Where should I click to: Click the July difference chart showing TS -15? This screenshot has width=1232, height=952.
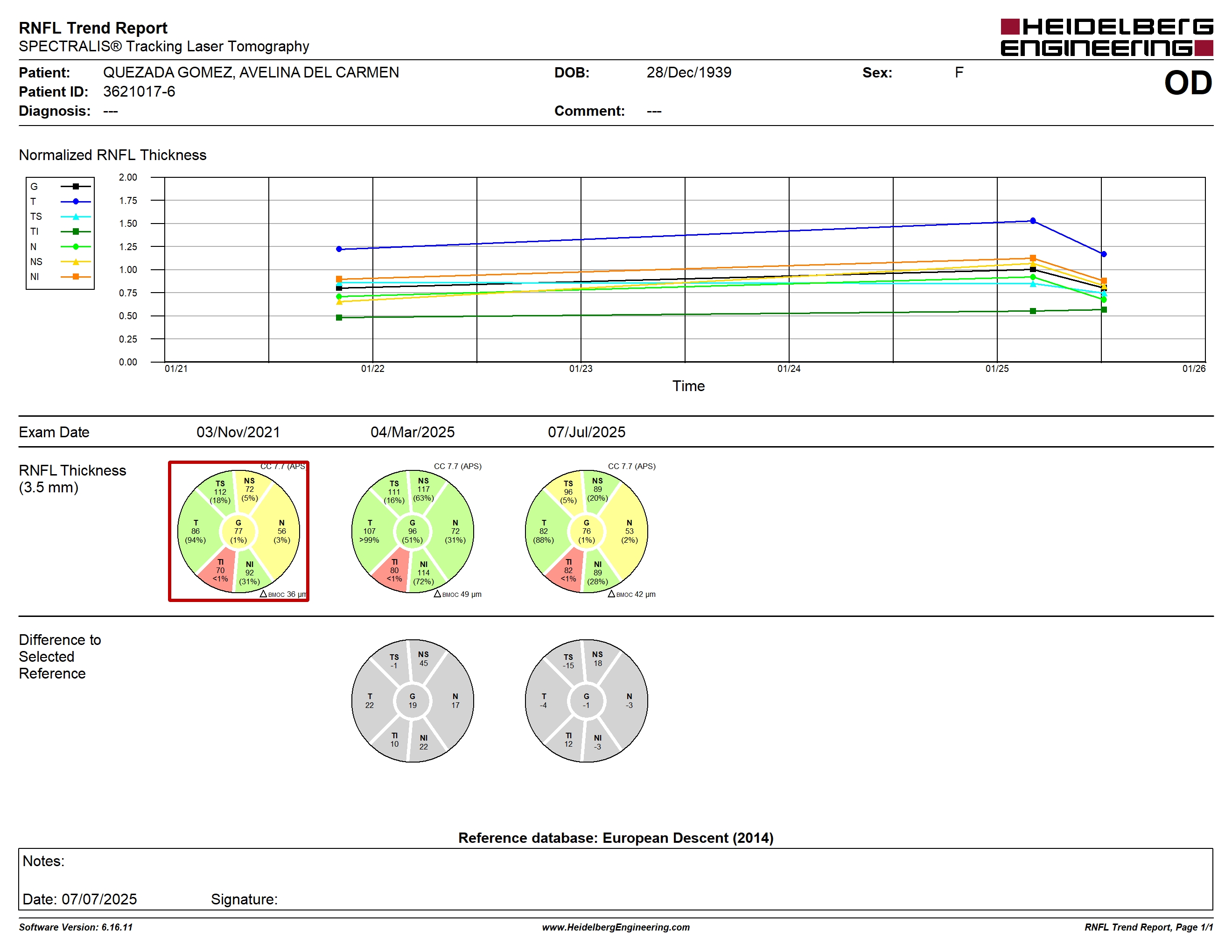tap(587, 701)
